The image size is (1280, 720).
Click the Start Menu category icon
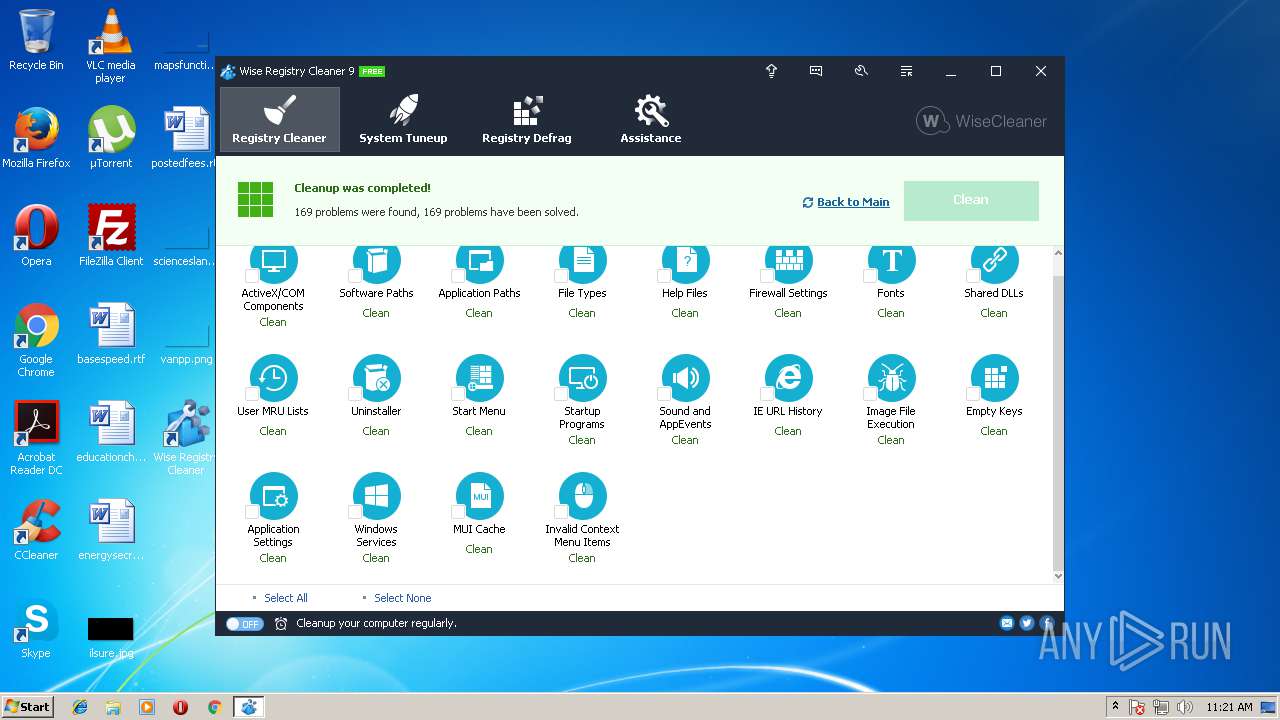pyautogui.click(x=479, y=378)
